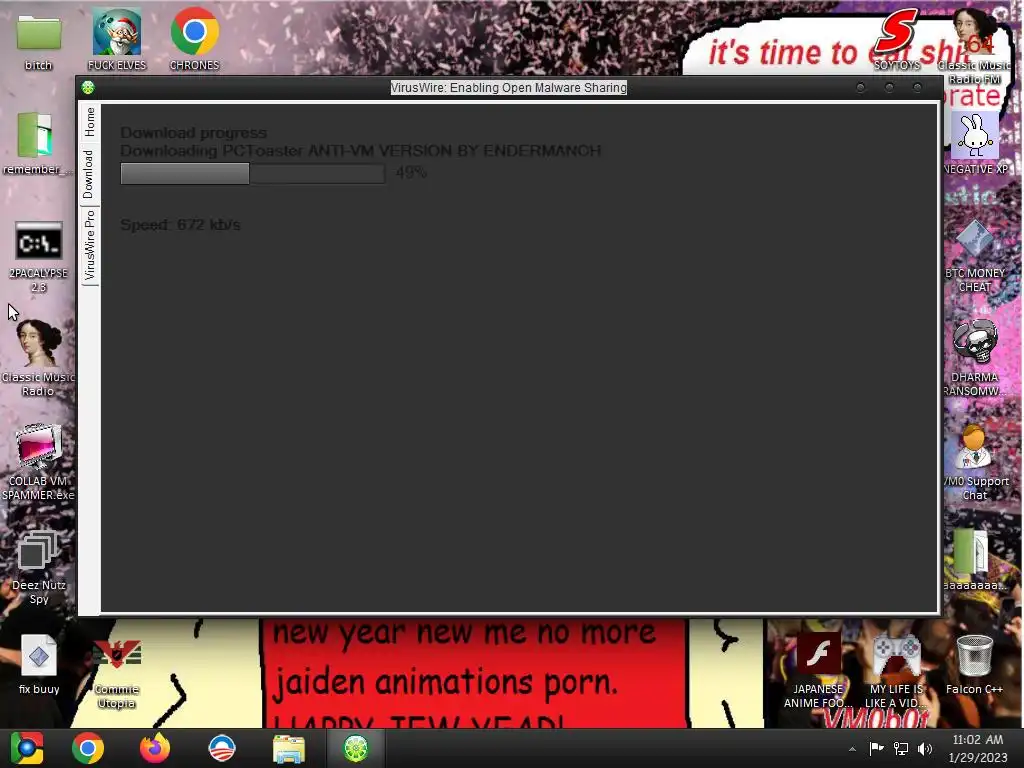The width and height of the screenshot is (1024, 768).
Task: Open network status tray icon
Action: click(901, 748)
